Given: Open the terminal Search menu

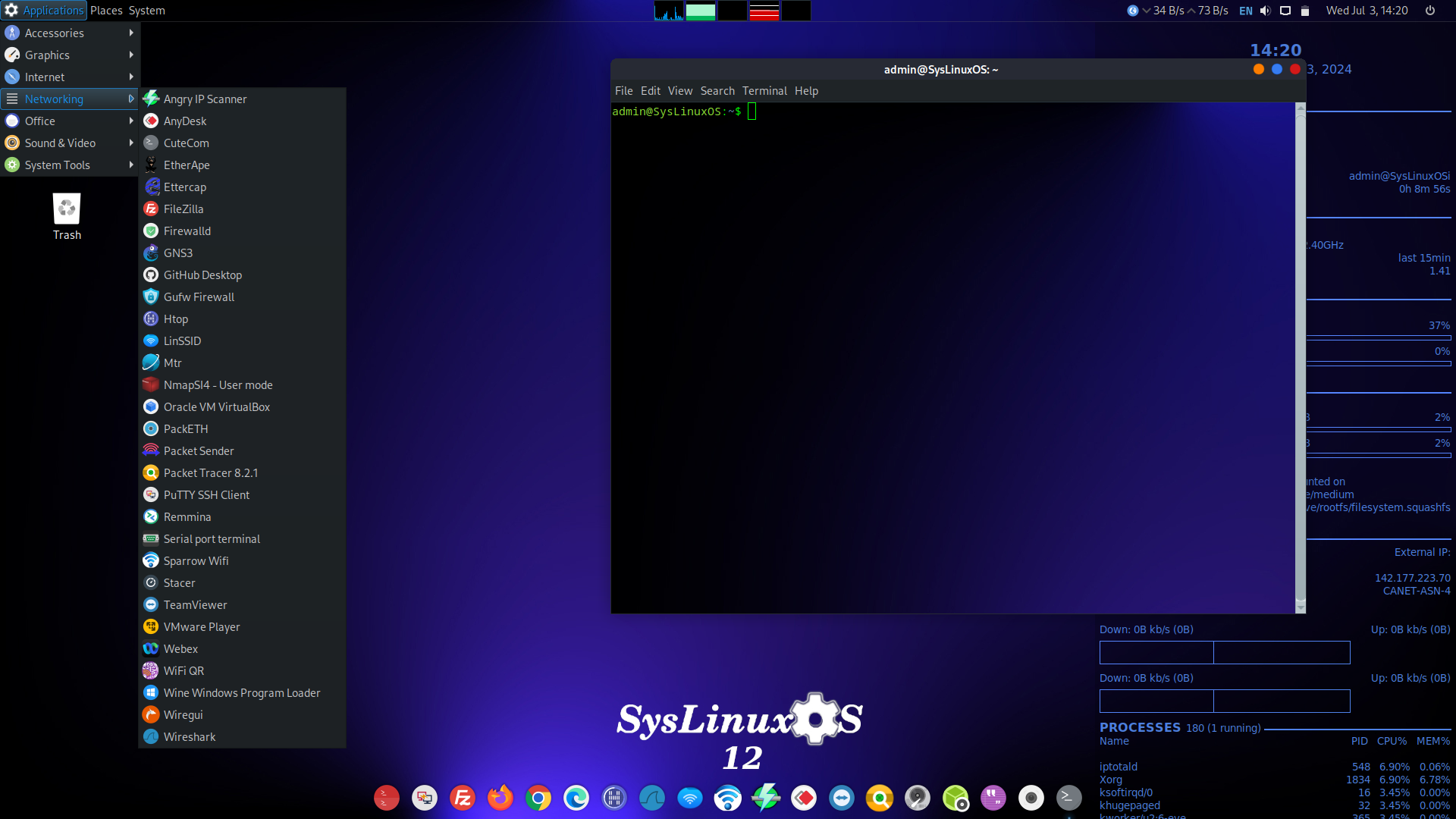Looking at the screenshot, I should click(717, 90).
